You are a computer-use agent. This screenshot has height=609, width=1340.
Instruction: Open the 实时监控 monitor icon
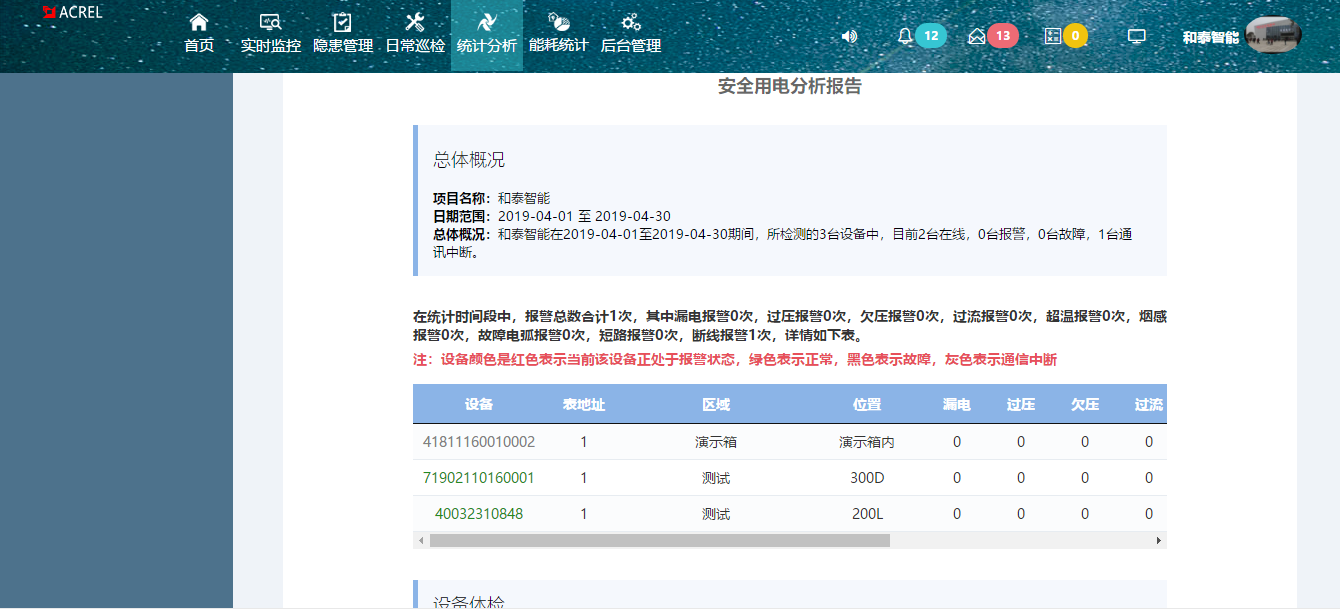pyautogui.click(x=270, y=22)
